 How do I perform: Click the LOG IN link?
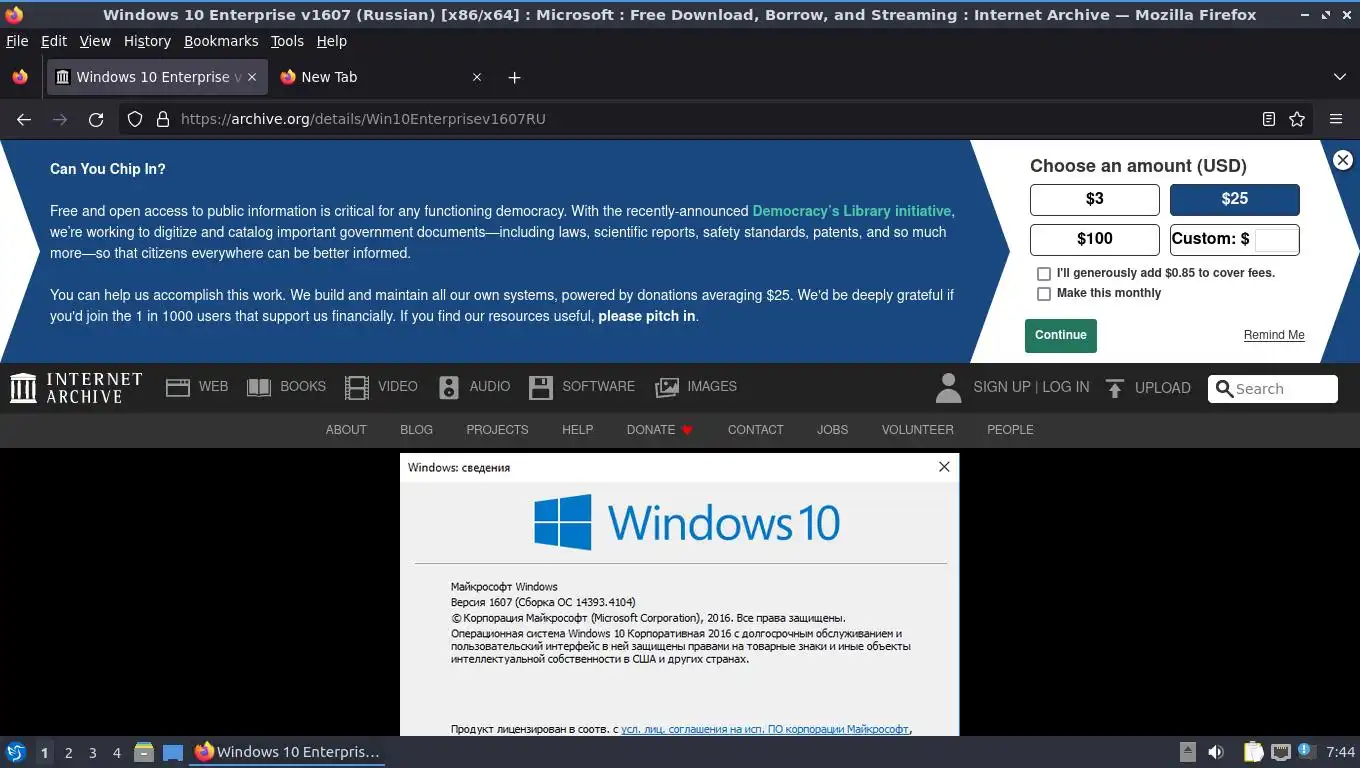(1066, 387)
